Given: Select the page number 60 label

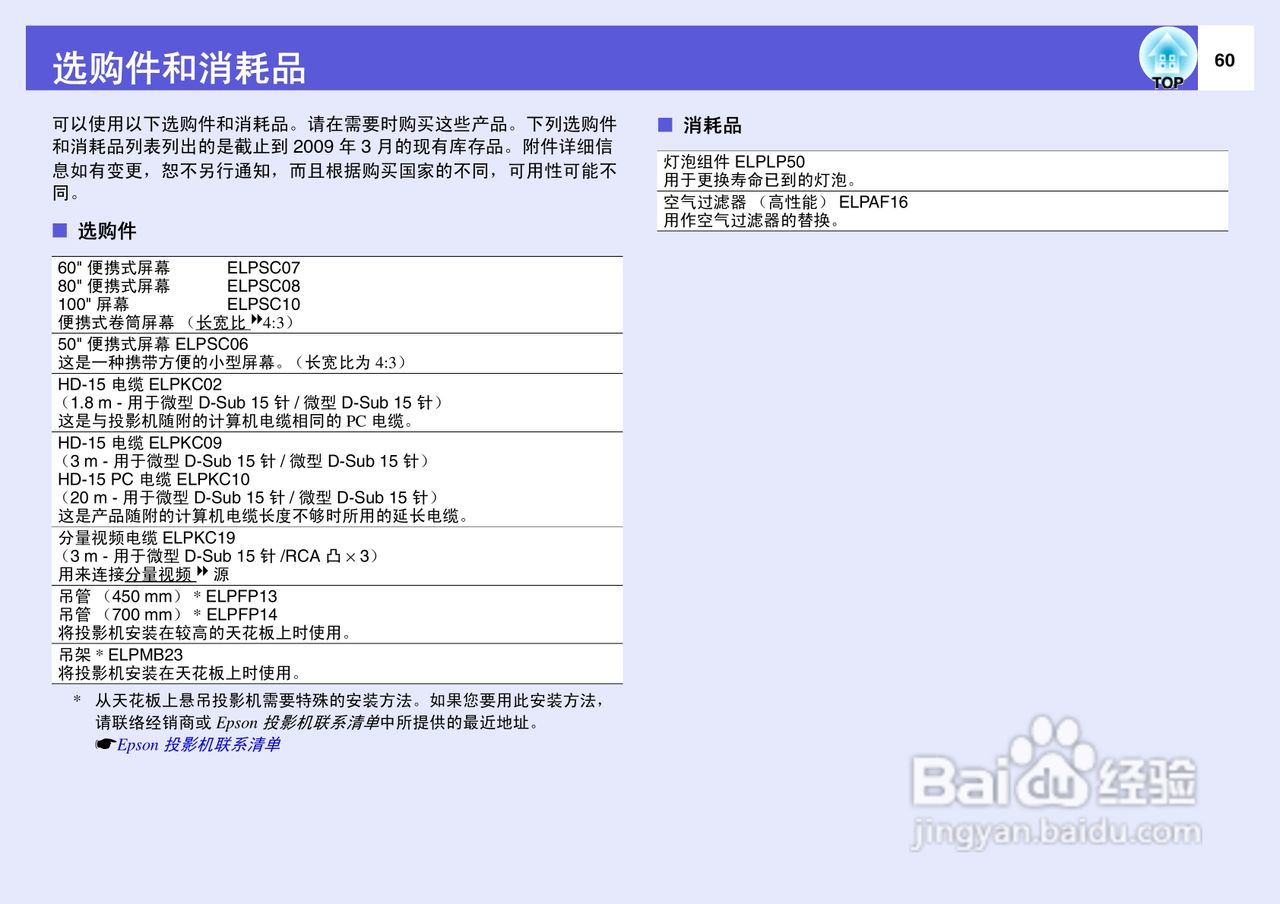Looking at the screenshot, I should tap(1226, 58).
